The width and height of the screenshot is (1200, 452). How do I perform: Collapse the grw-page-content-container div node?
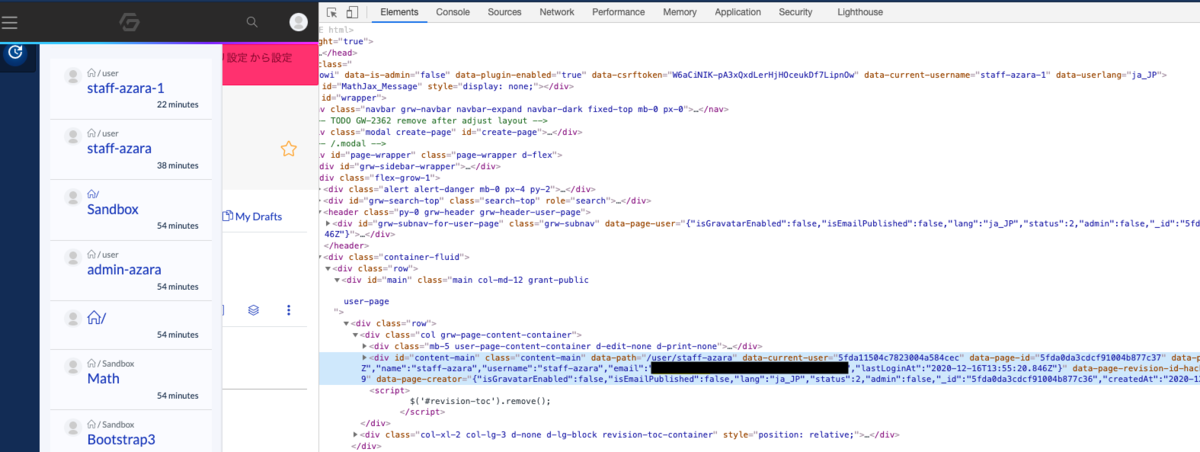(355, 334)
